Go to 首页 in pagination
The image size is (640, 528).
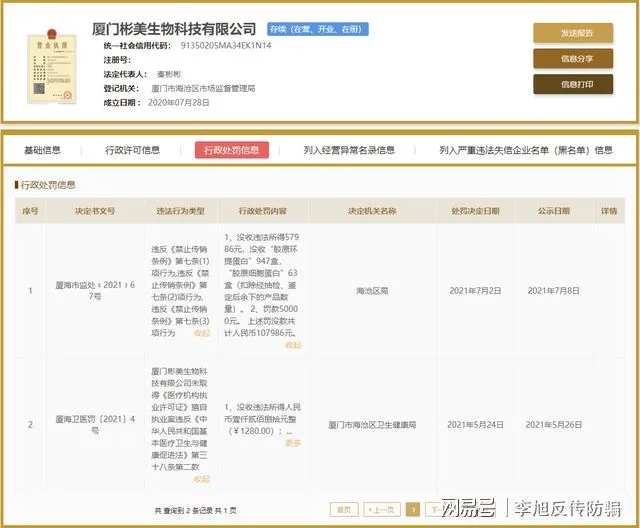click(344, 510)
